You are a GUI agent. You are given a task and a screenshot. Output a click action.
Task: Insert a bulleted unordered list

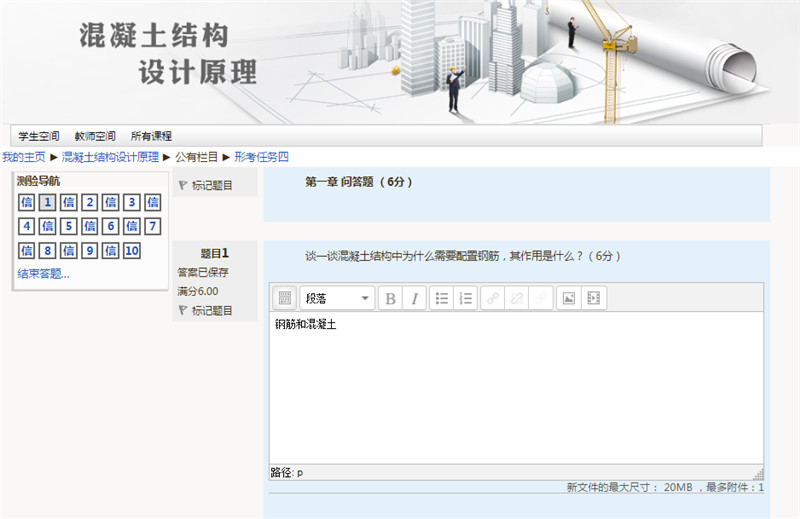442,298
